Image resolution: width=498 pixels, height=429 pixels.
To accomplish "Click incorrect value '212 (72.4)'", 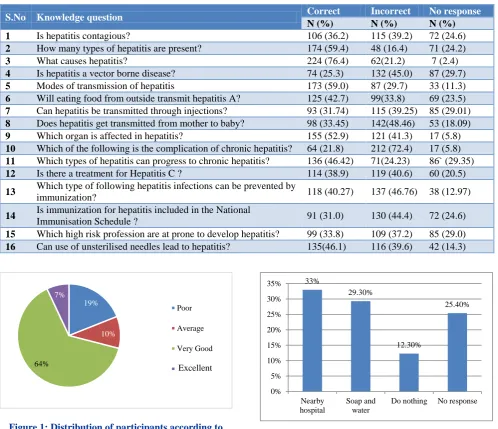I will click(392, 148).
